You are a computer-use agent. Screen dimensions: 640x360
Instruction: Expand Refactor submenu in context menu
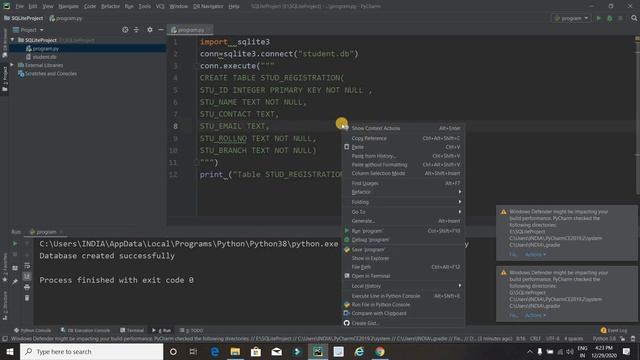point(403,192)
